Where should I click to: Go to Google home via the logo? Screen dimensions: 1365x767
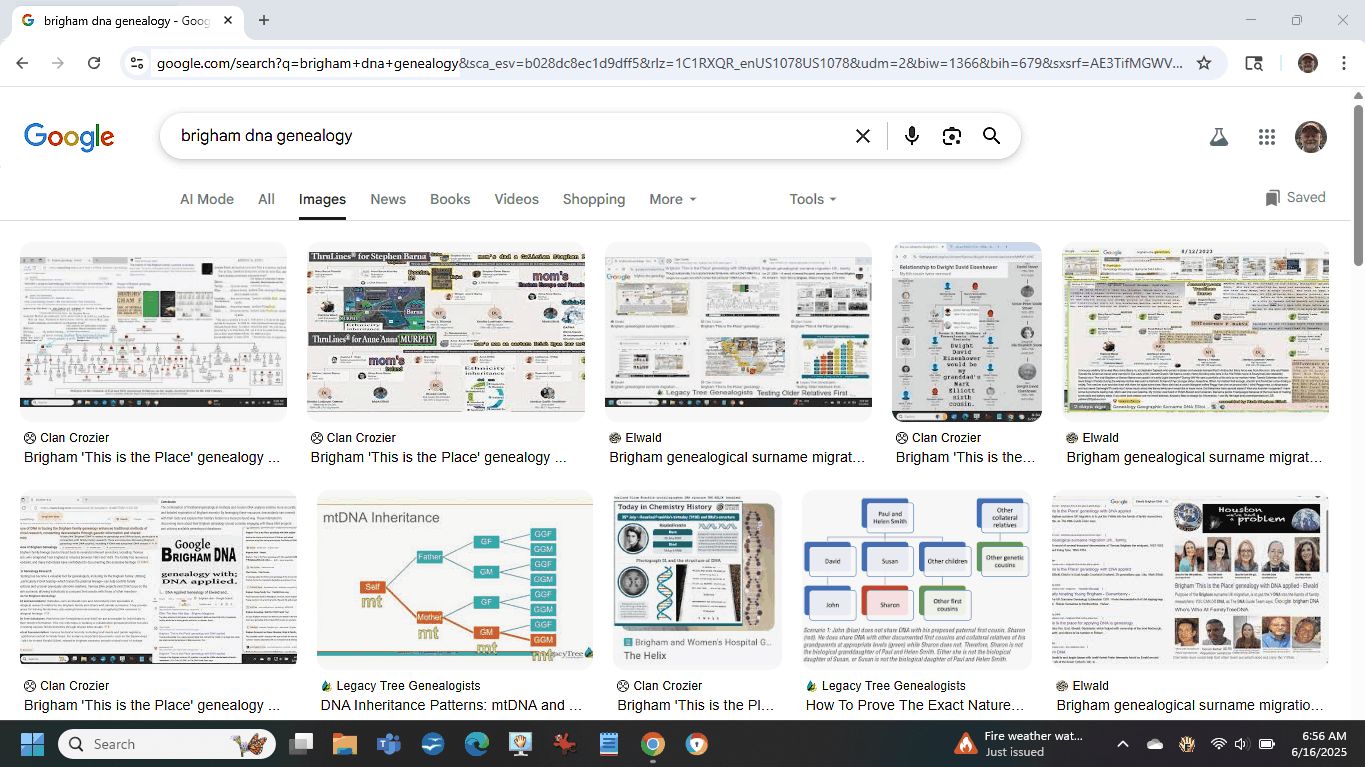click(69, 137)
